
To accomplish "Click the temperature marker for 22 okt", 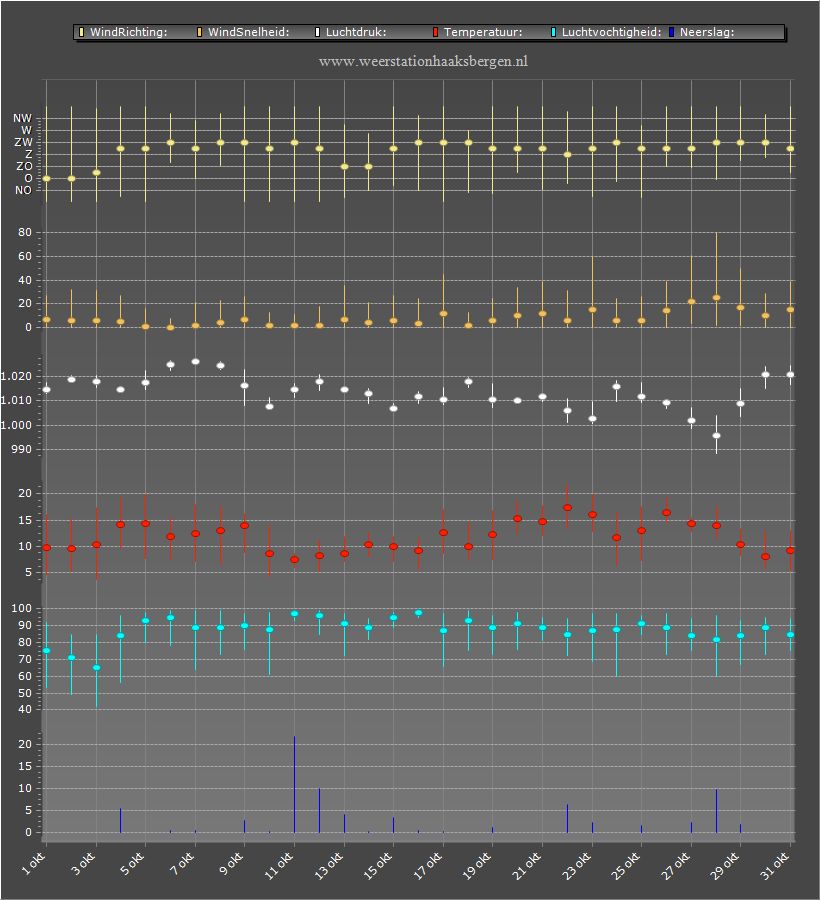I will [x=568, y=507].
